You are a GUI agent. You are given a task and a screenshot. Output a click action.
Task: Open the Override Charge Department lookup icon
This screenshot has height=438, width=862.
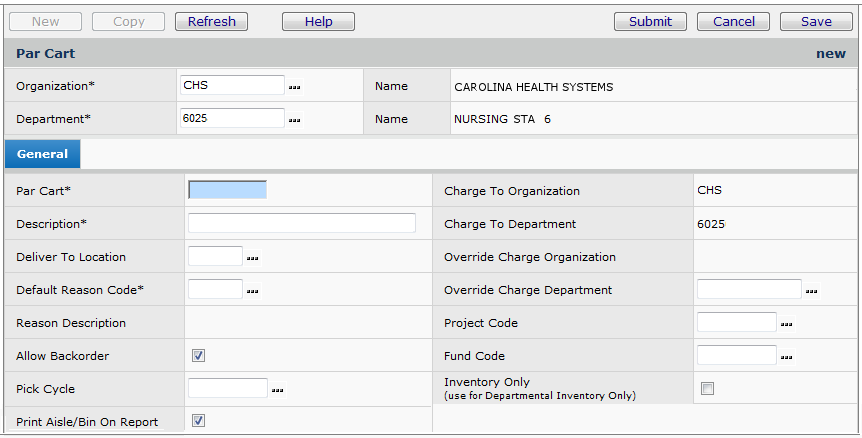[x=812, y=291]
